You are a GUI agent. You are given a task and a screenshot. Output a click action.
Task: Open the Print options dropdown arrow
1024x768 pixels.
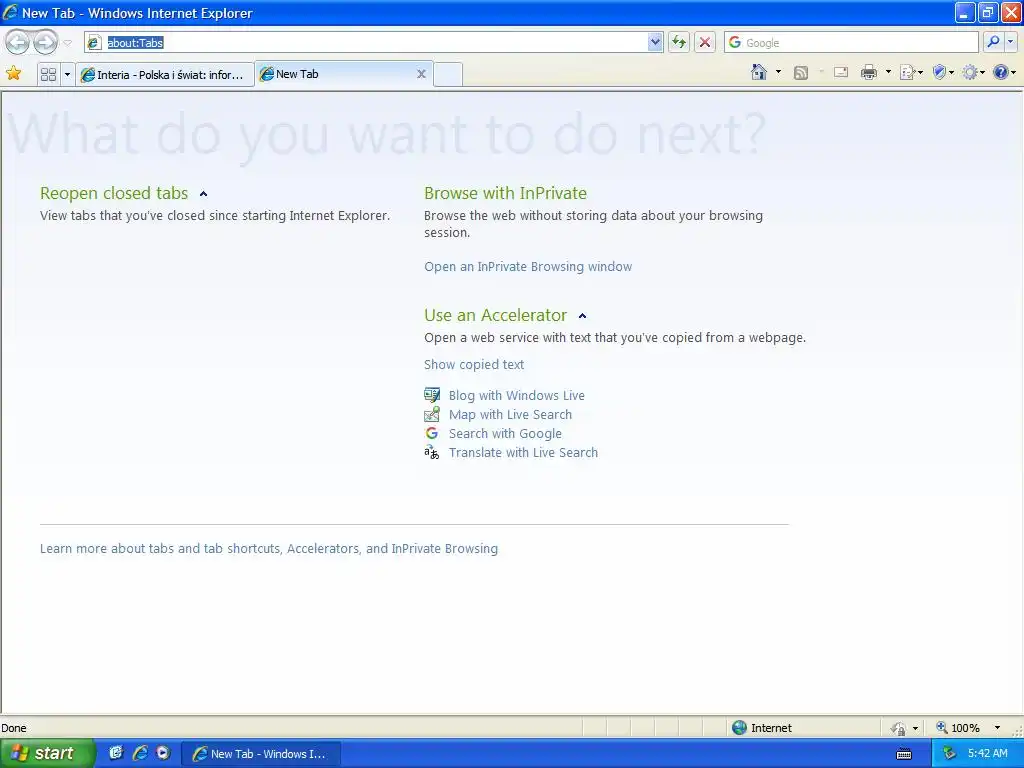click(888, 72)
